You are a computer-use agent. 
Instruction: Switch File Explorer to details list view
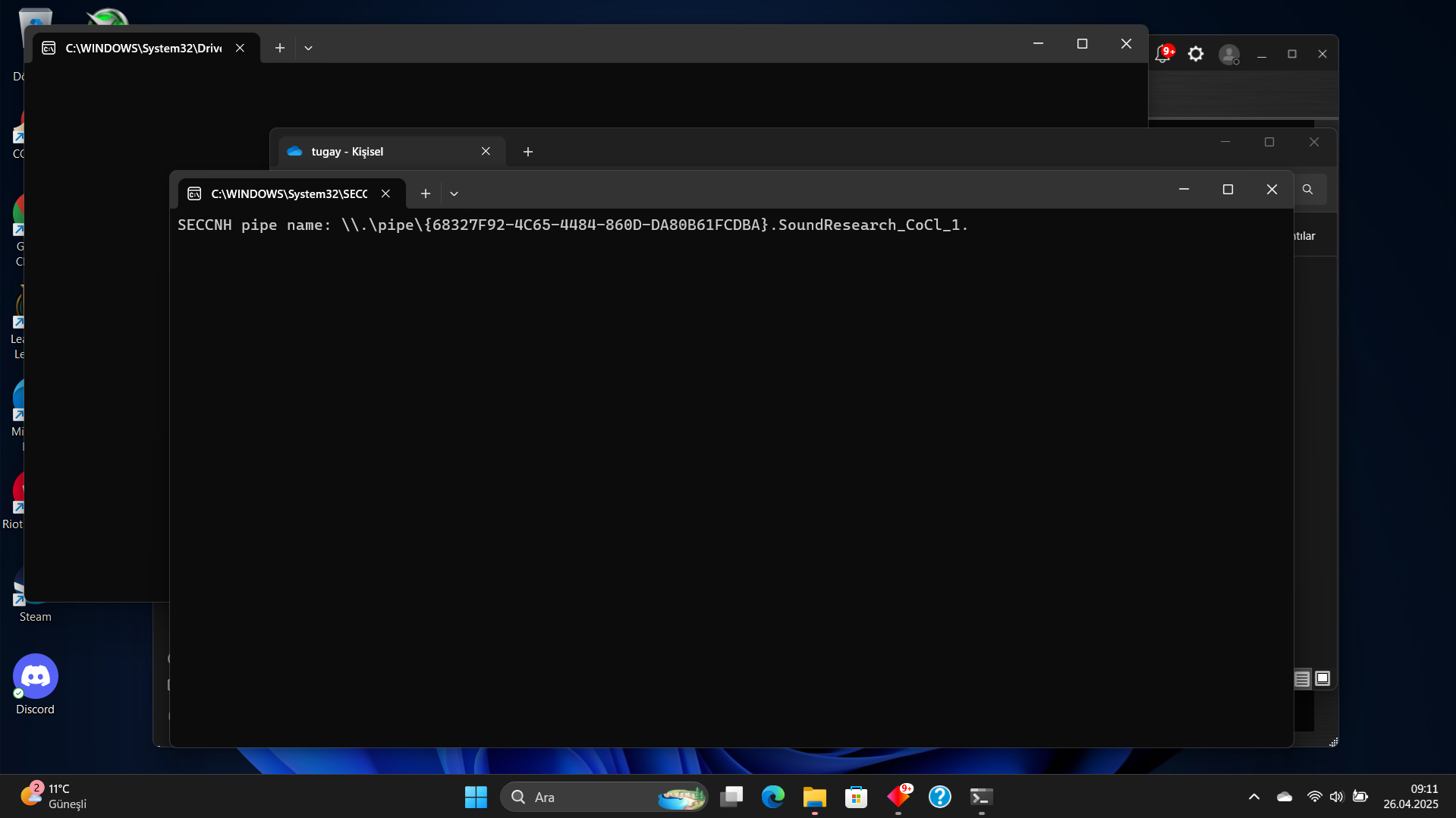point(1302,678)
